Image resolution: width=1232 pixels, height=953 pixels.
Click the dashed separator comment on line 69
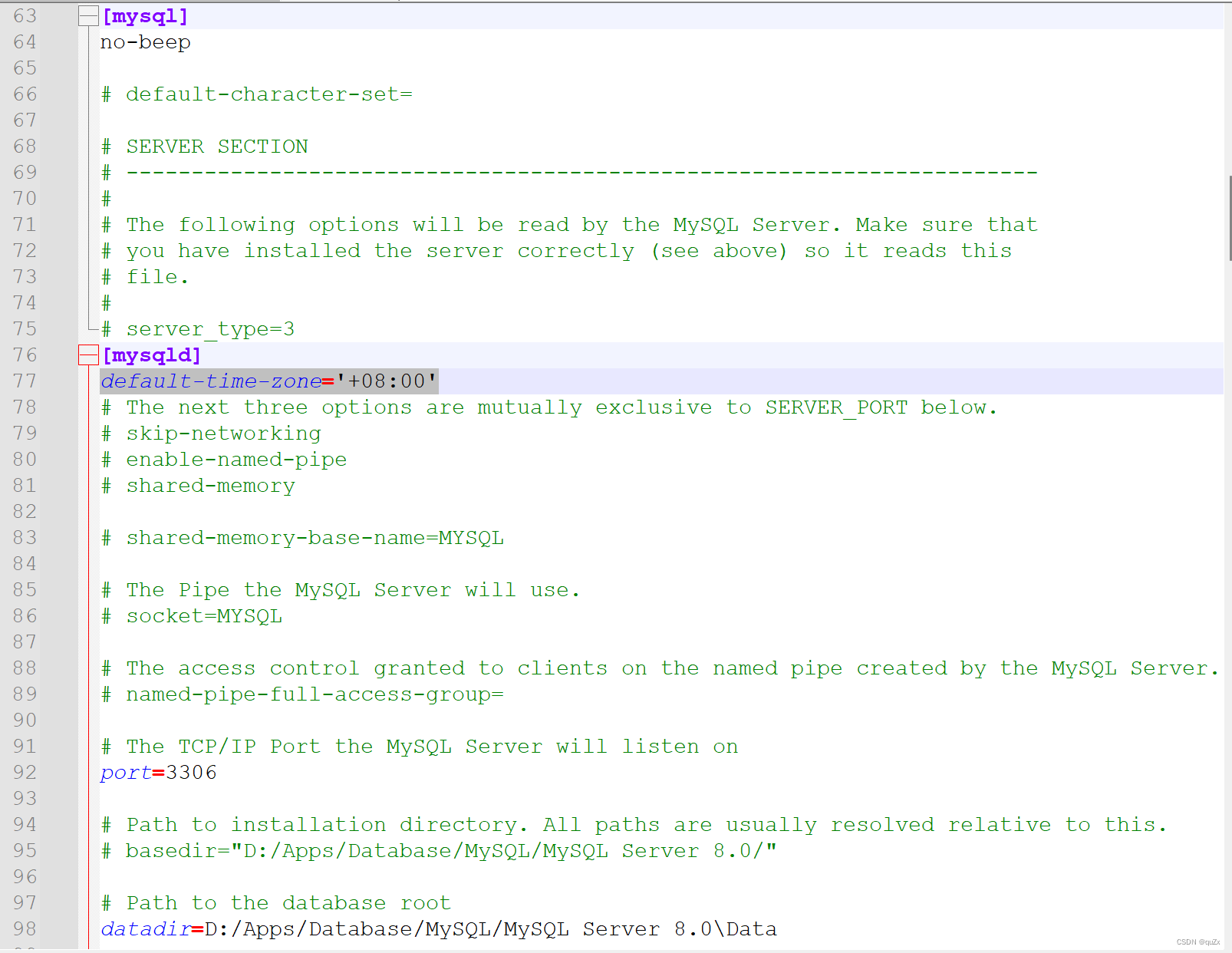point(569,173)
